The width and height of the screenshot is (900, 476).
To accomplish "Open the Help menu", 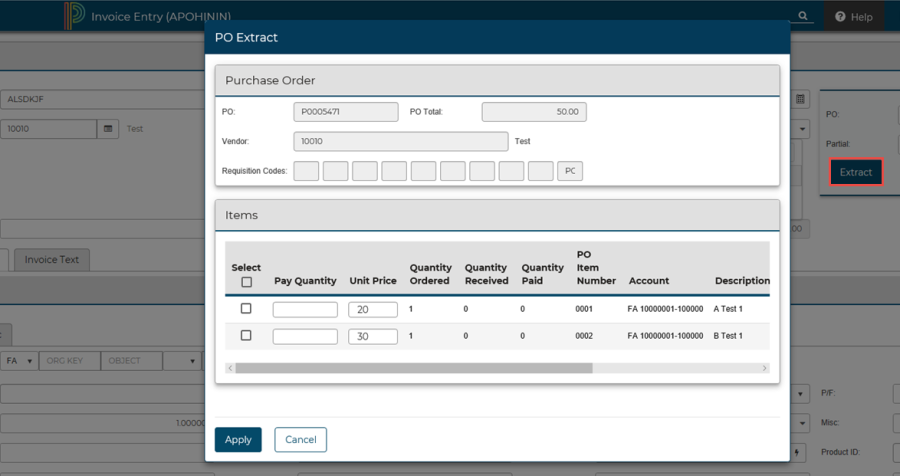I will 854,17.
